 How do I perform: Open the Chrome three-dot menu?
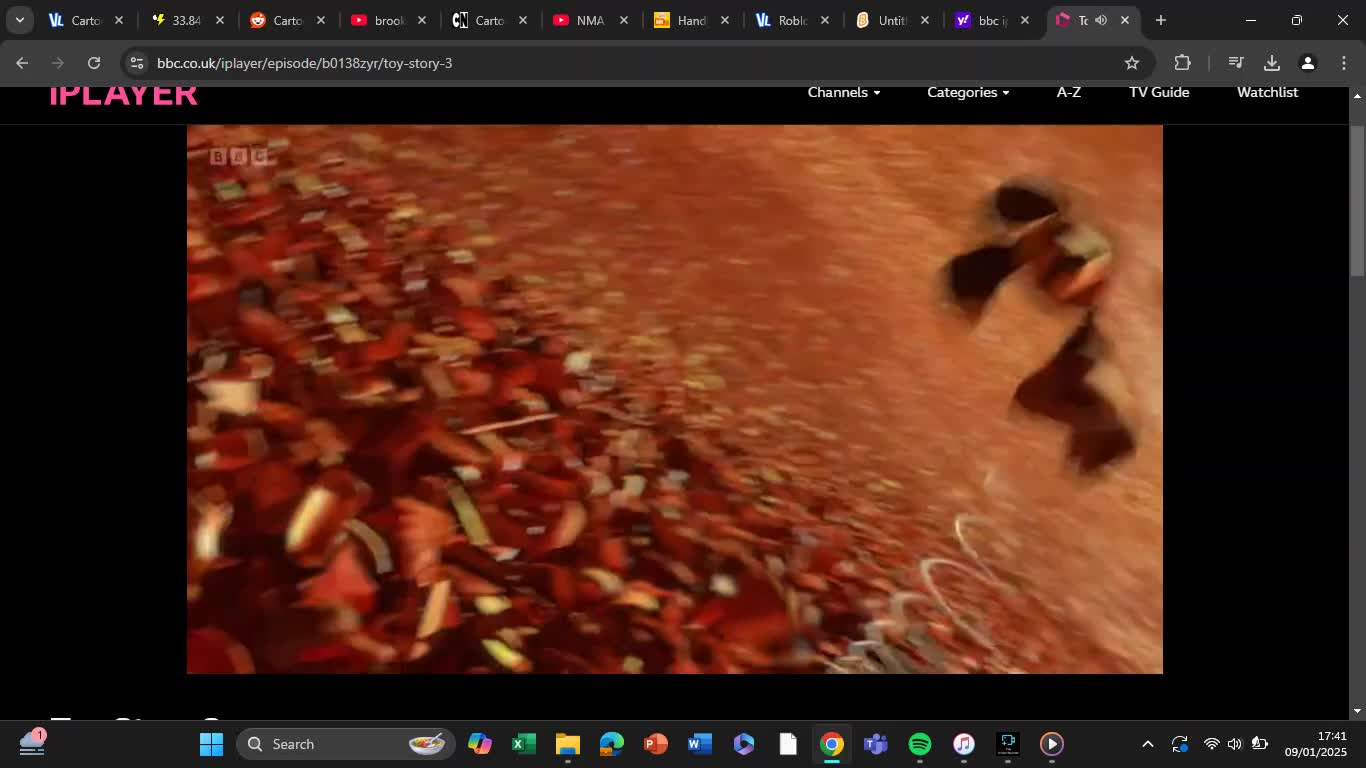point(1343,63)
